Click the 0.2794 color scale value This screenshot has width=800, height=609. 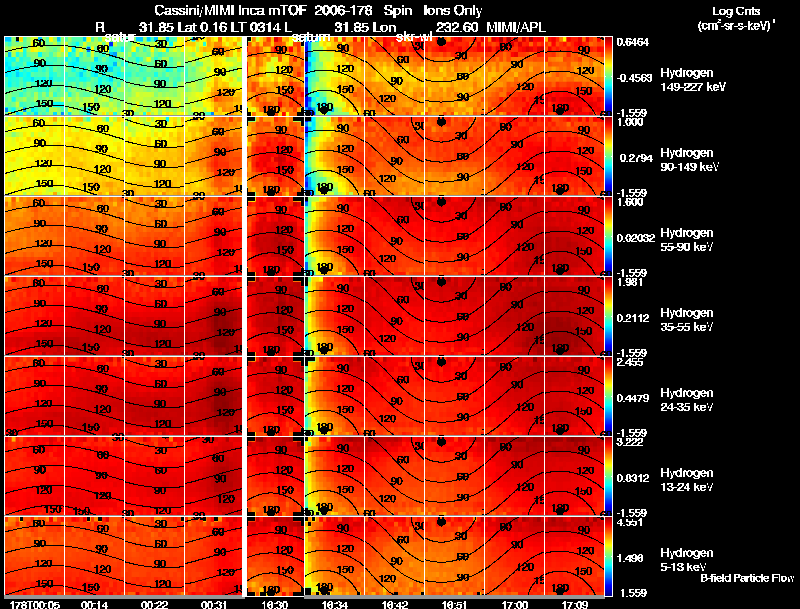pyautogui.click(x=636, y=158)
